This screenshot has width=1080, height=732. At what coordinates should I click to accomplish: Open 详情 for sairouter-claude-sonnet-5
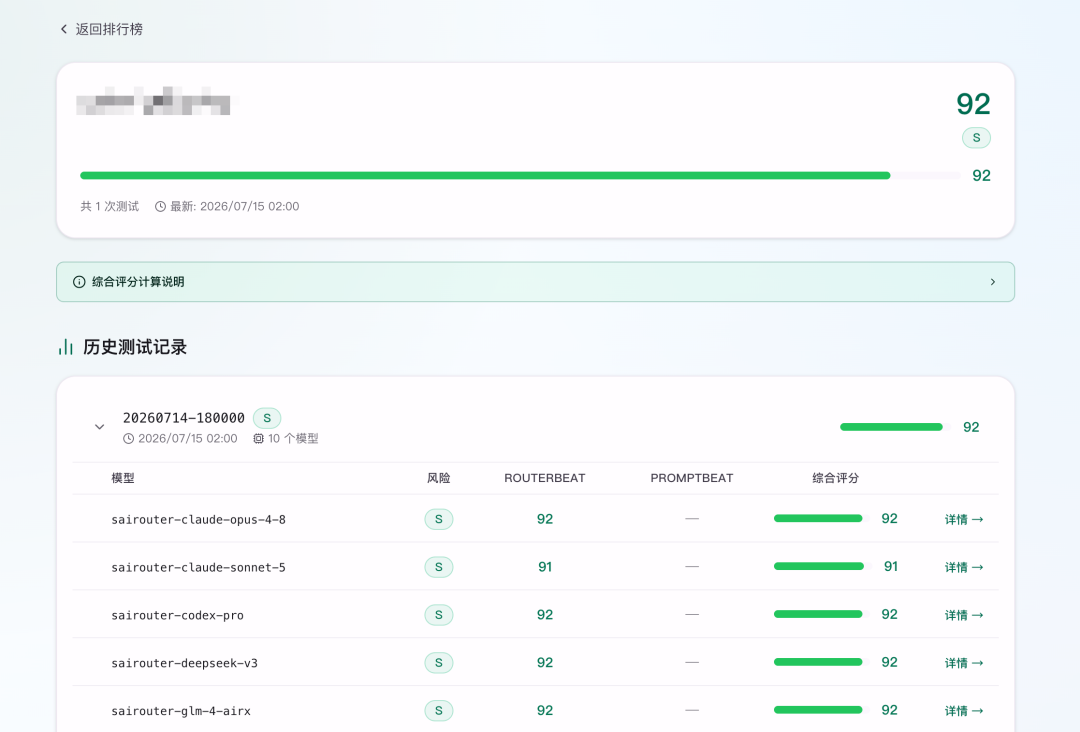click(x=964, y=567)
